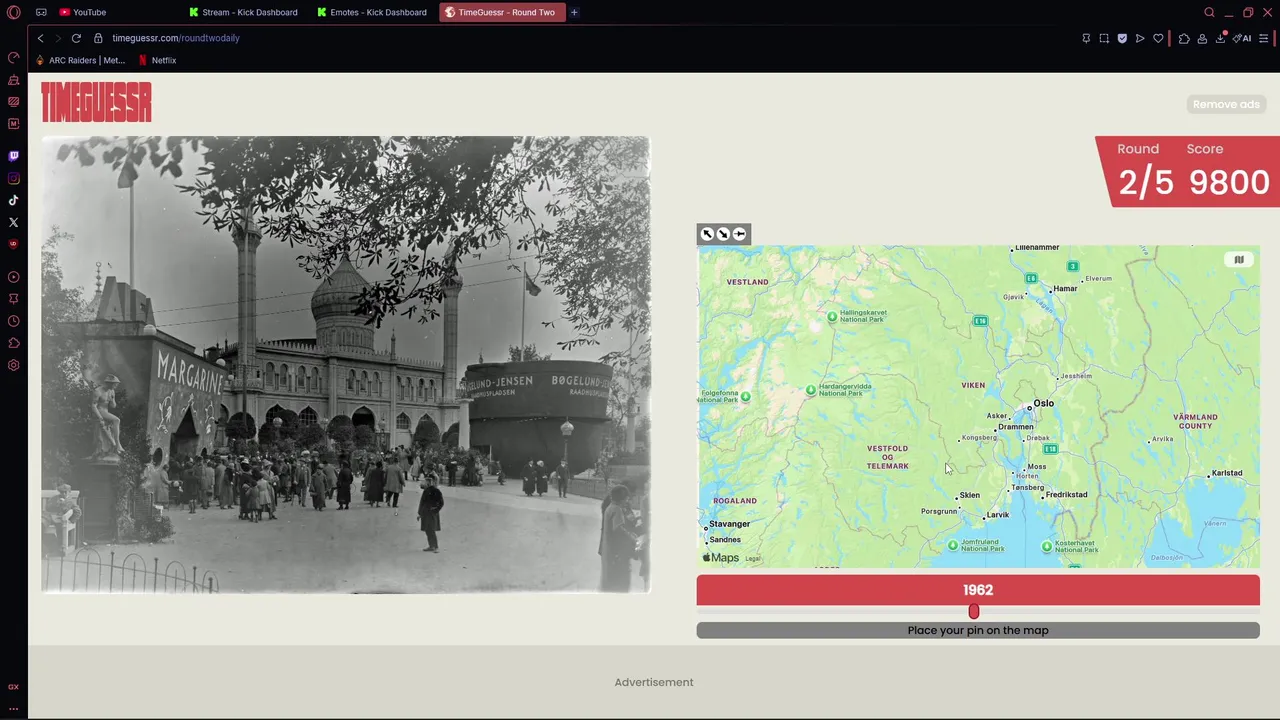Viewport: 1280px width, 720px height.
Task: Open the GX Control speedometer icon in sidebar
Action: pyautogui.click(x=14, y=57)
